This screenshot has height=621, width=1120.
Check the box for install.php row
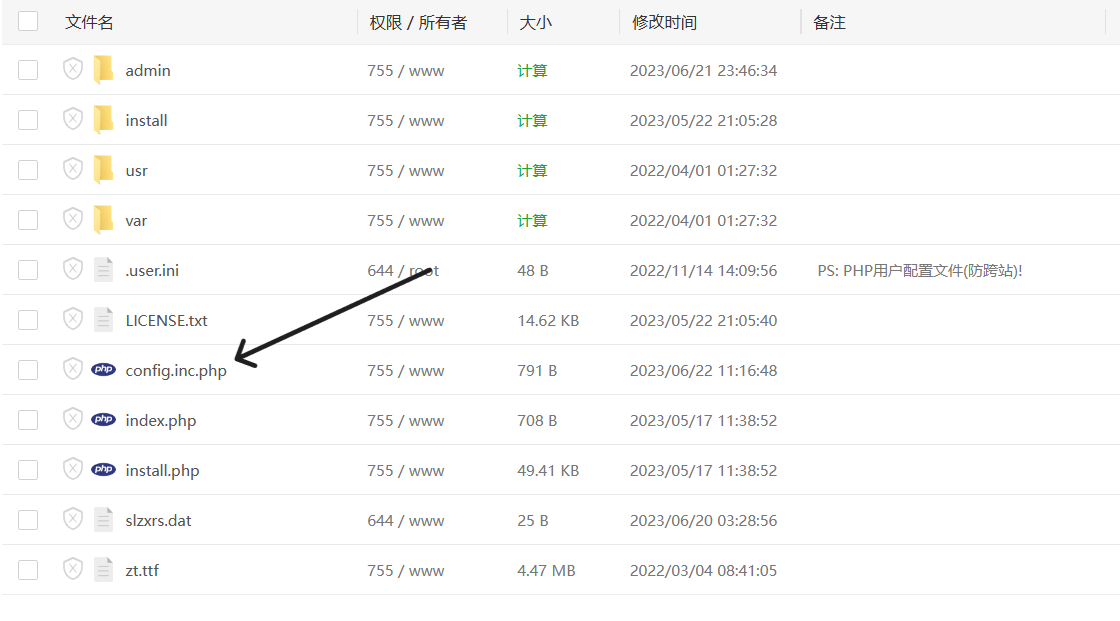[x=28, y=470]
